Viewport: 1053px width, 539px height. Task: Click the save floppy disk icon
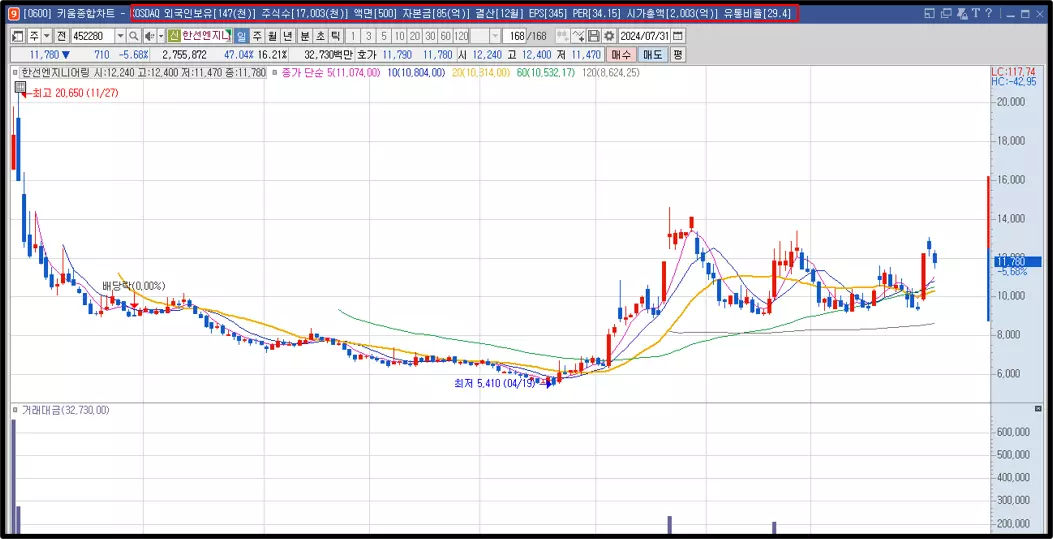pos(594,36)
